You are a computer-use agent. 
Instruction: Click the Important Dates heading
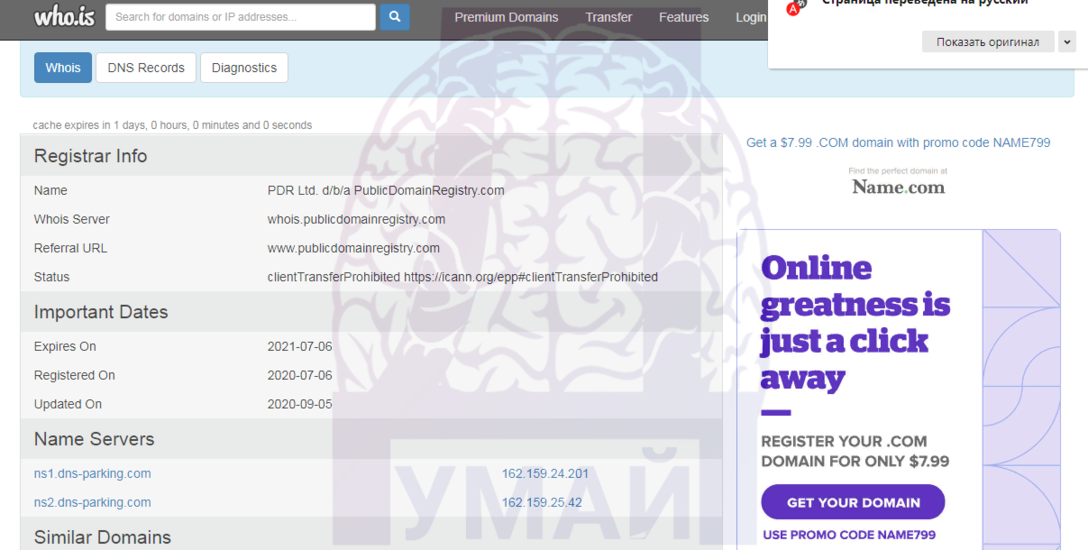click(x=101, y=312)
